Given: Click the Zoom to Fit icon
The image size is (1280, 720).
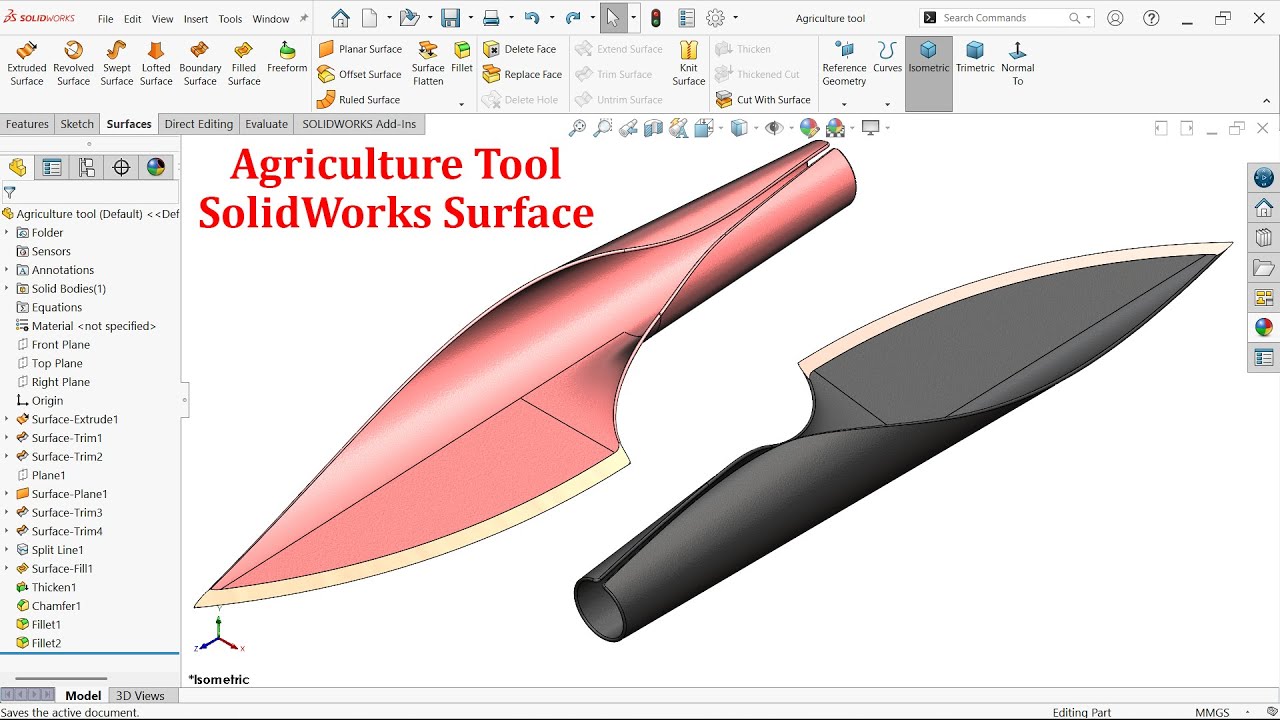Looking at the screenshot, I should tap(577, 128).
